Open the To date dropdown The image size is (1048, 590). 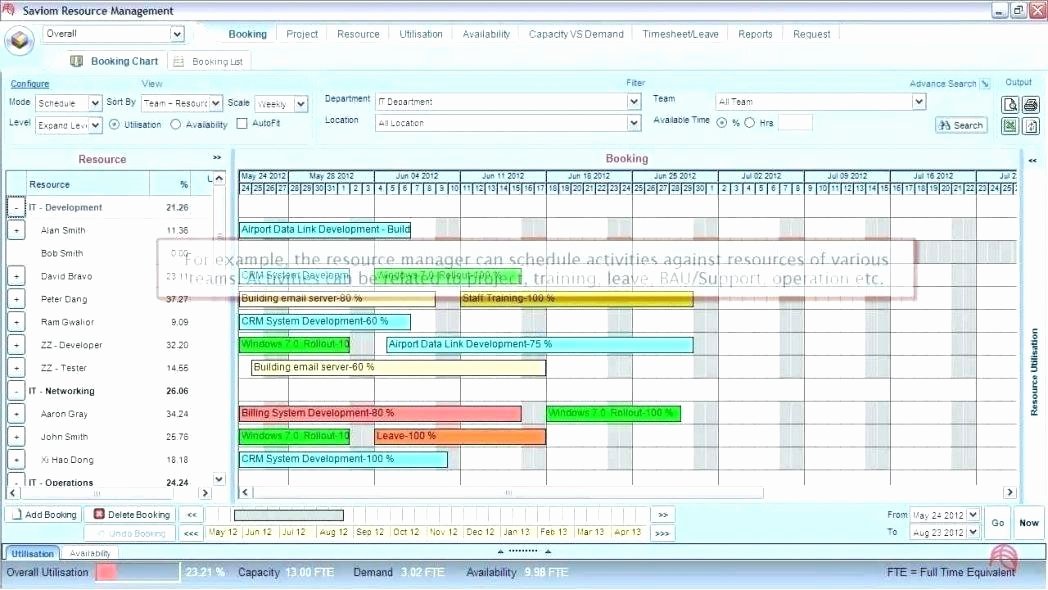pos(972,533)
